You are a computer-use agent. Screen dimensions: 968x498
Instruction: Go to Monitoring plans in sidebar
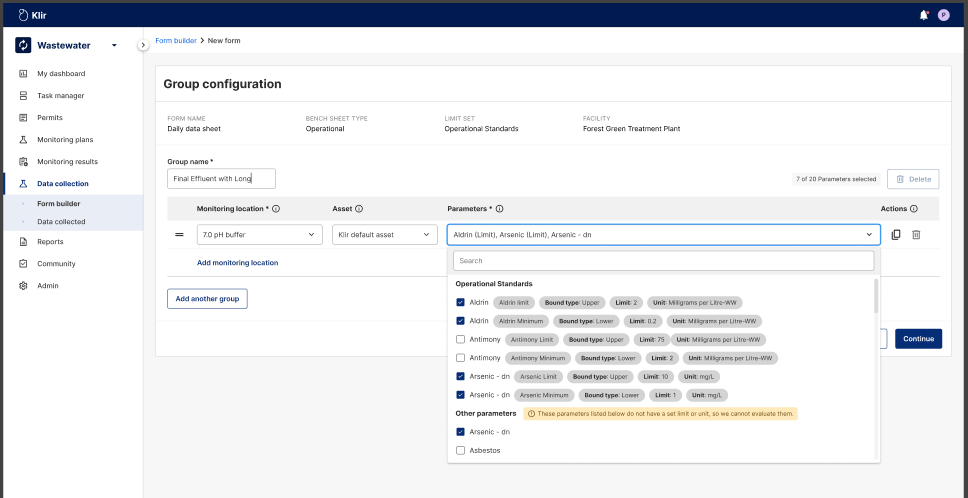65,140
